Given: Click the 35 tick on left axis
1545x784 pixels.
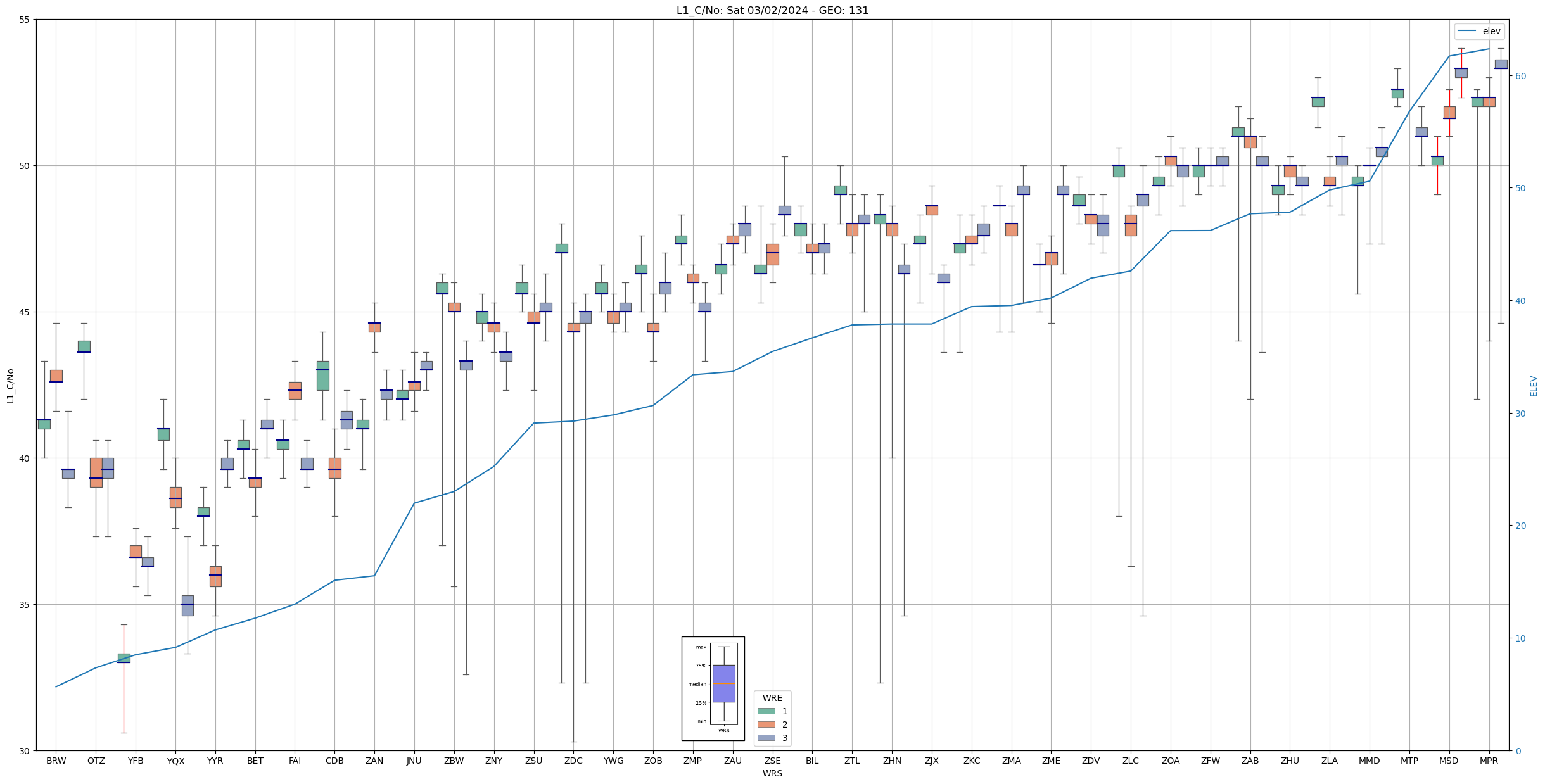Looking at the screenshot, I should tap(25, 605).
